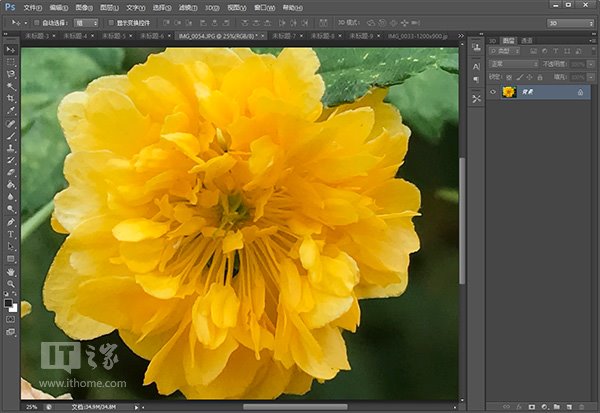600x413 pixels.
Task: Select the Zoom tool
Action: (x=10, y=283)
